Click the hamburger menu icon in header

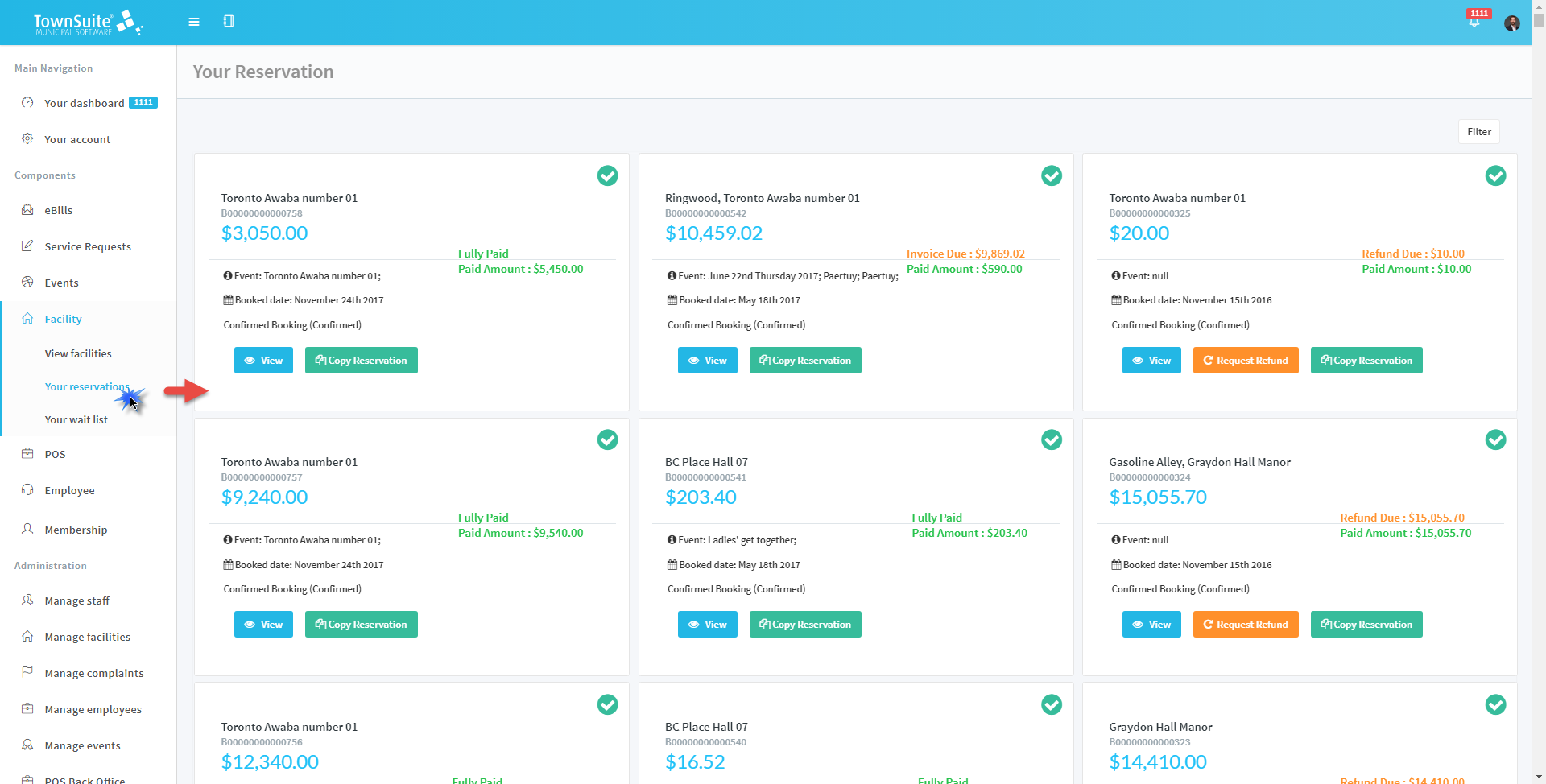point(194,22)
